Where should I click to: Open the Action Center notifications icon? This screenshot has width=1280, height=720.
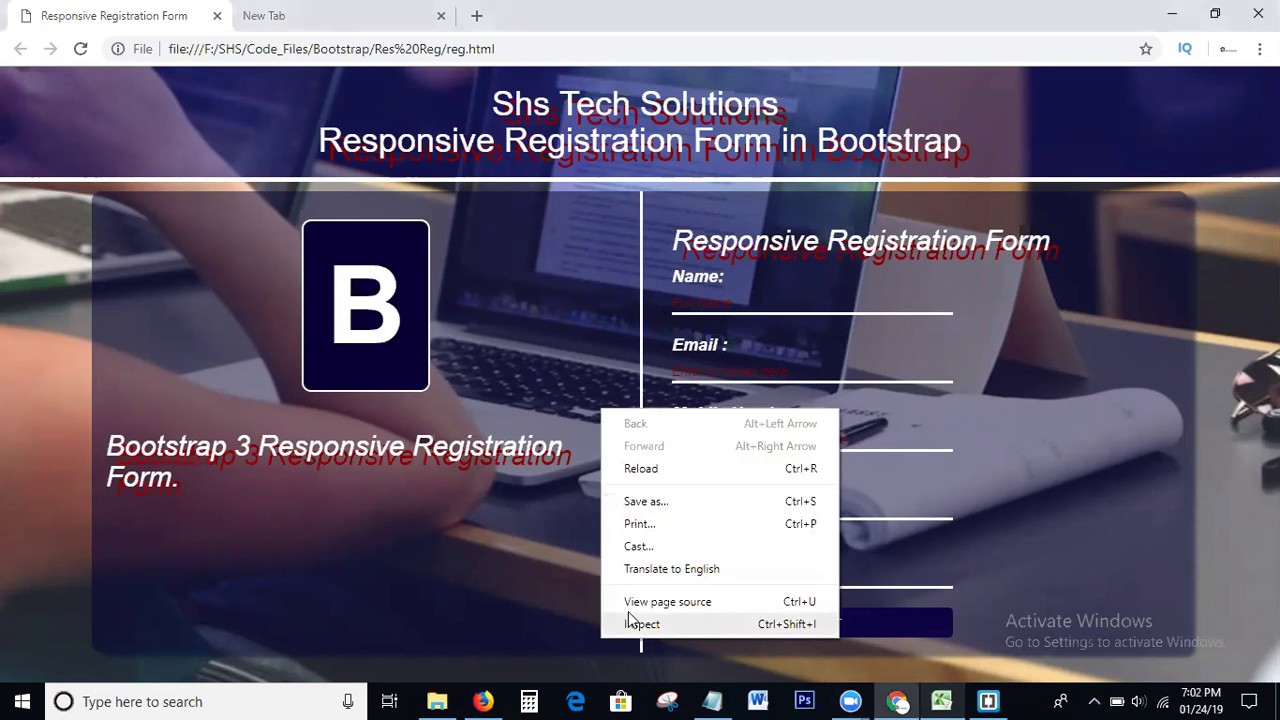1249,701
